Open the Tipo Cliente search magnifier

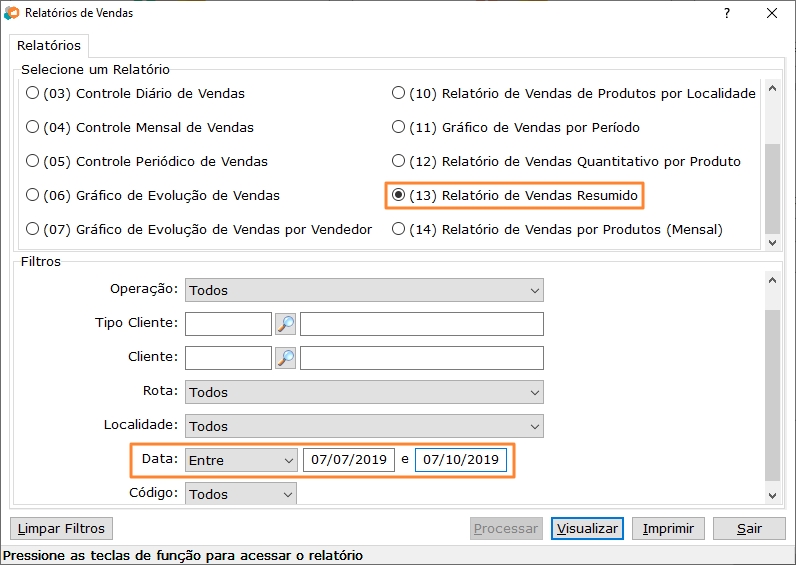(x=285, y=324)
